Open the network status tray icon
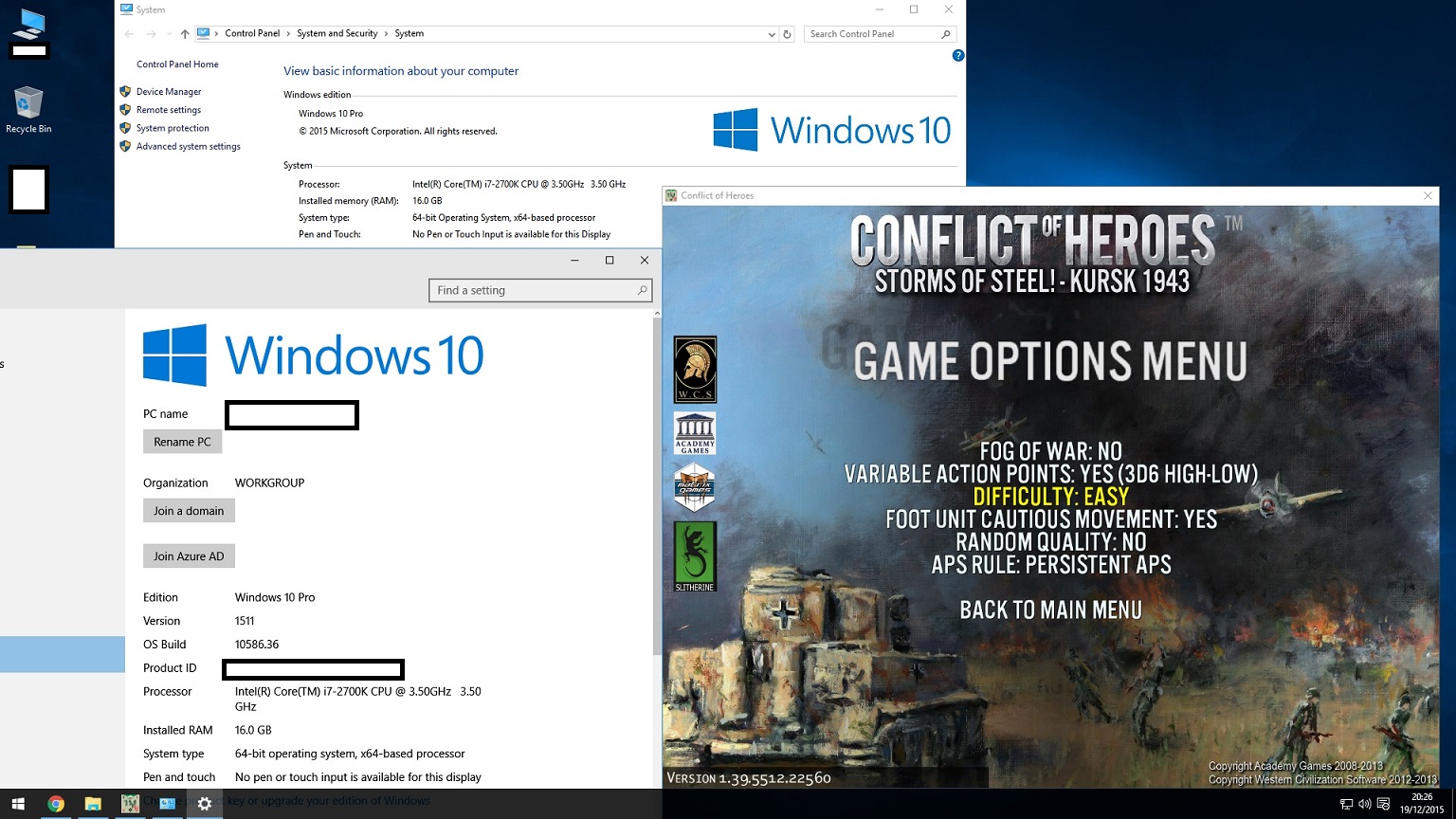This screenshot has width=1456, height=819. coord(1346,805)
